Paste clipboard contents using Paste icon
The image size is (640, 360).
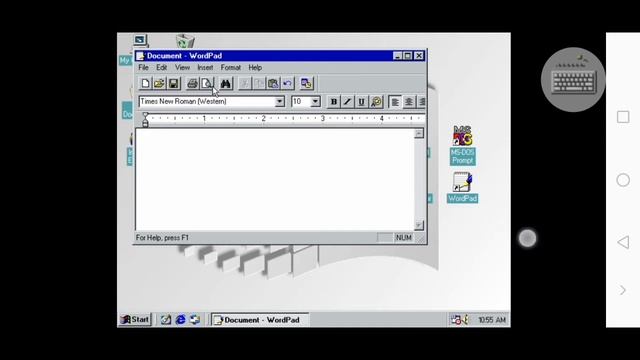[x=273, y=84]
